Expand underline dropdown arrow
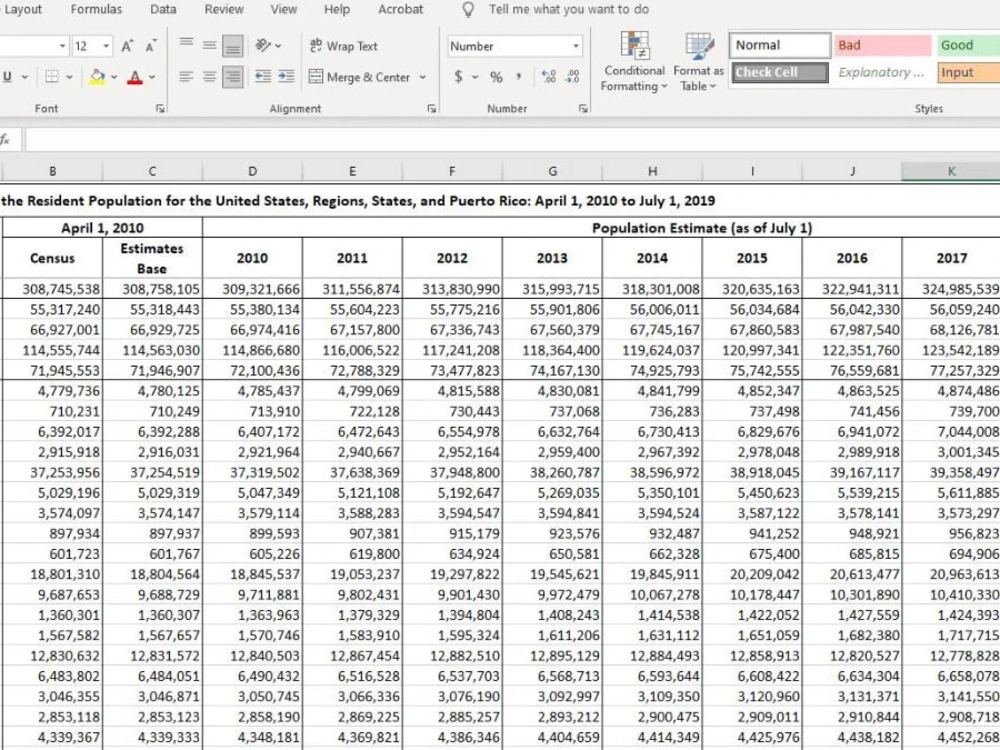The image size is (1000, 750). pos(24,77)
